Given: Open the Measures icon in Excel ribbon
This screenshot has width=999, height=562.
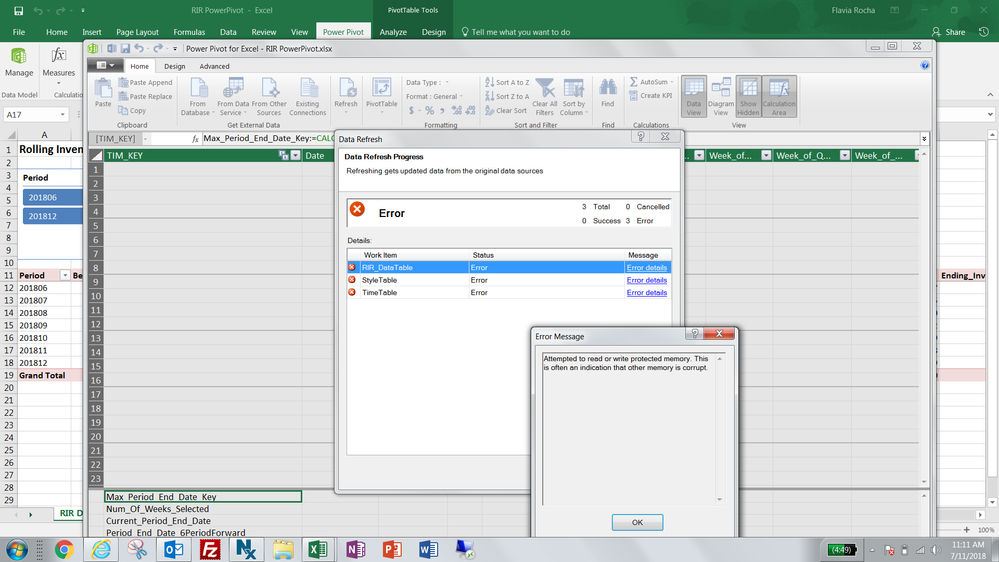Looking at the screenshot, I should pyautogui.click(x=59, y=64).
